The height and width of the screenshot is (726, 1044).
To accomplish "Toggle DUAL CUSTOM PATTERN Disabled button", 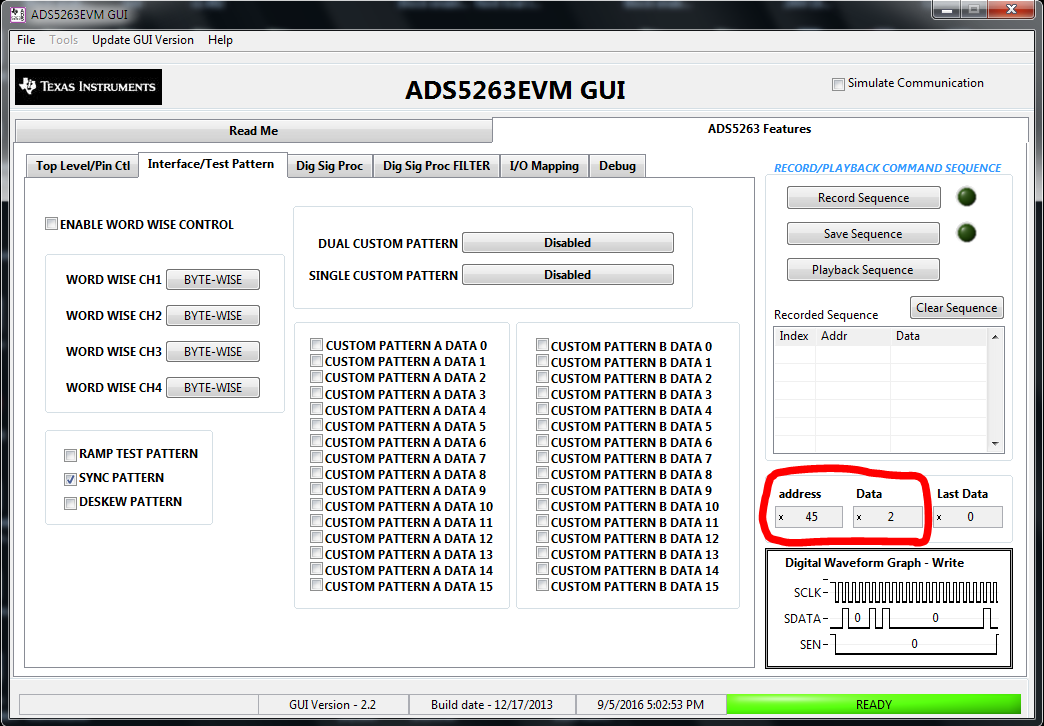I will [x=568, y=242].
